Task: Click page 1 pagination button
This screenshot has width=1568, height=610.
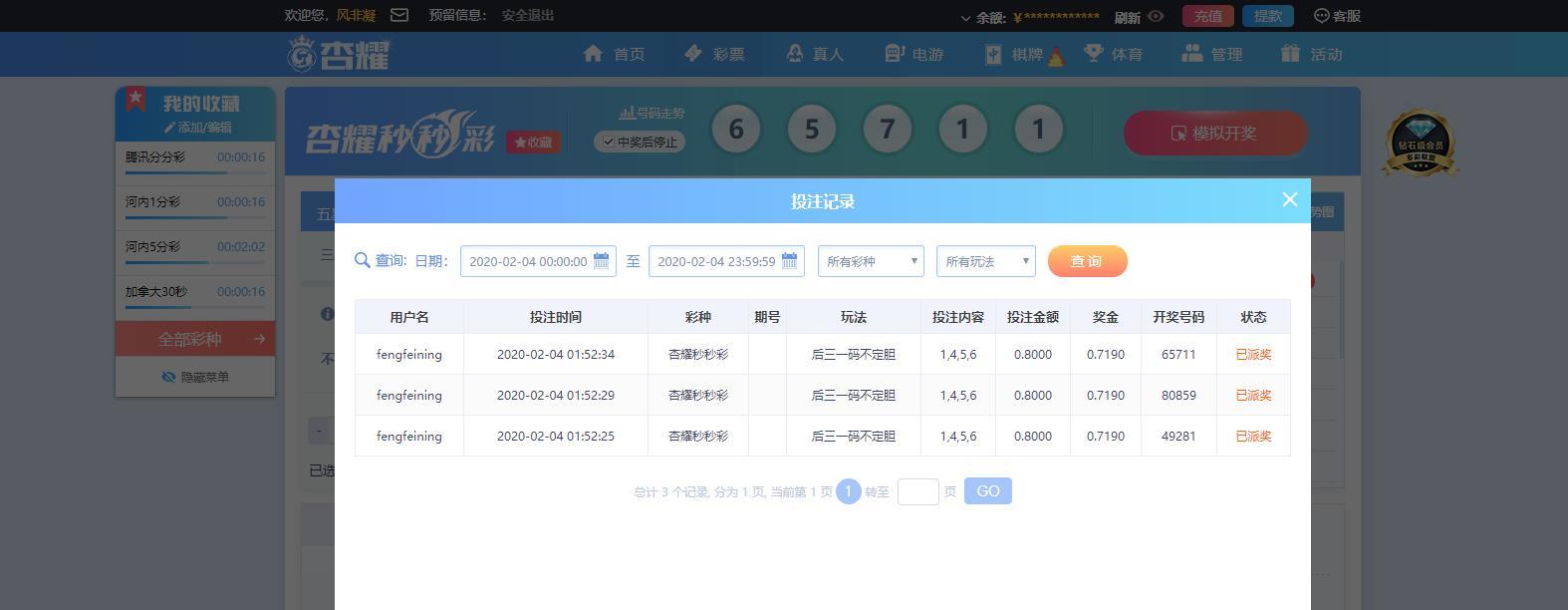Action: point(848,491)
